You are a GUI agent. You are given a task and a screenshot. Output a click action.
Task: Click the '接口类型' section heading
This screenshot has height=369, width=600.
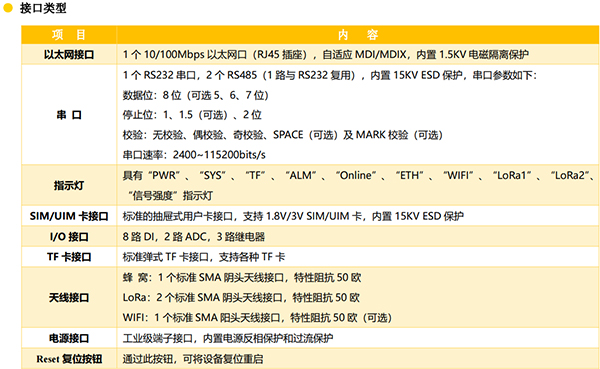coord(43,8)
